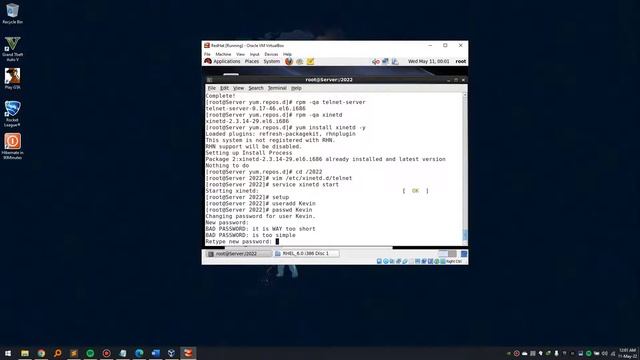This screenshot has width=640, height=360.
Task: Open Sublime Text from the taskbar
Action: [x=74, y=353]
